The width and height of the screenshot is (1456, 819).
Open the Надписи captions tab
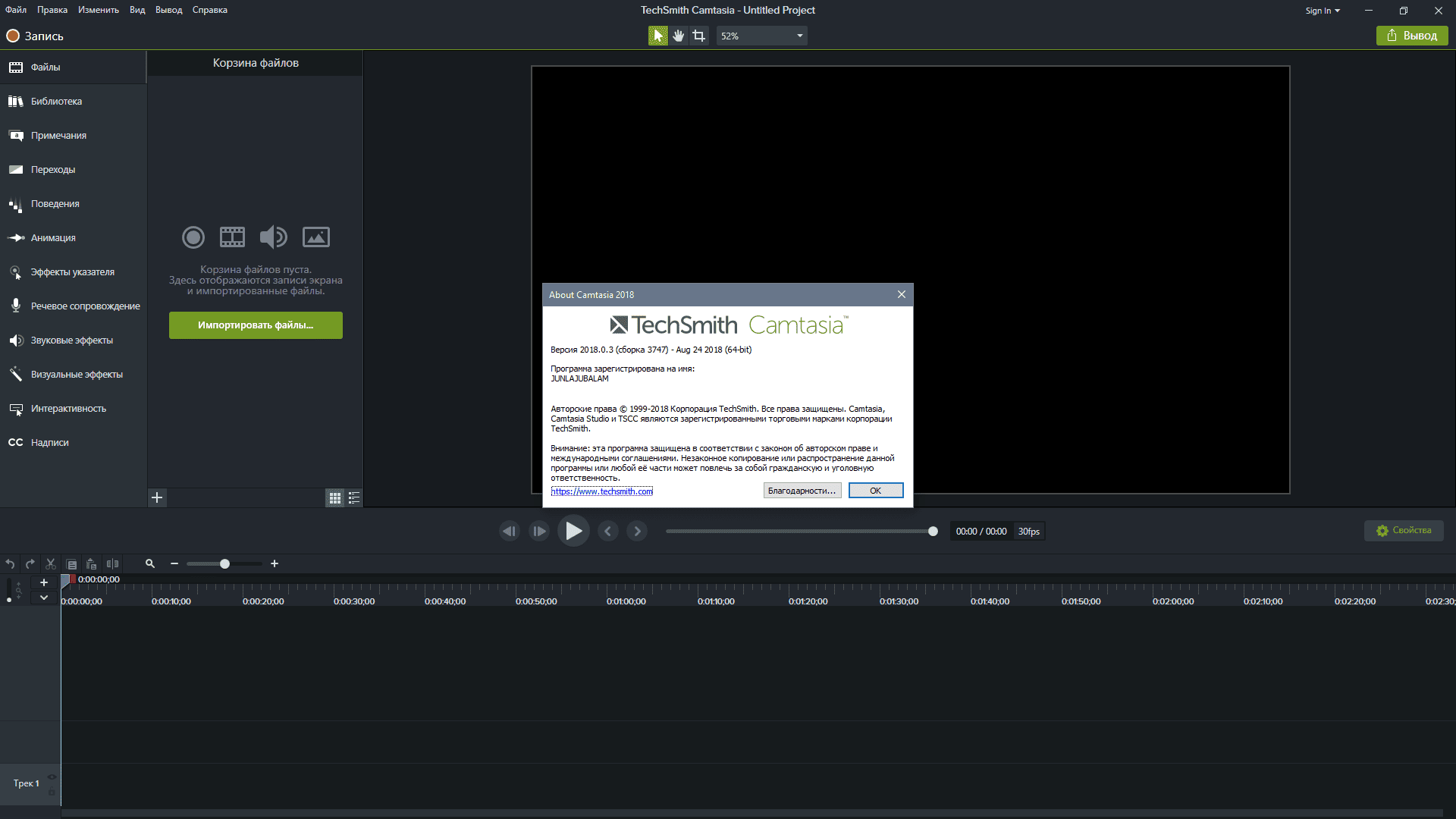click(x=73, y=443)
